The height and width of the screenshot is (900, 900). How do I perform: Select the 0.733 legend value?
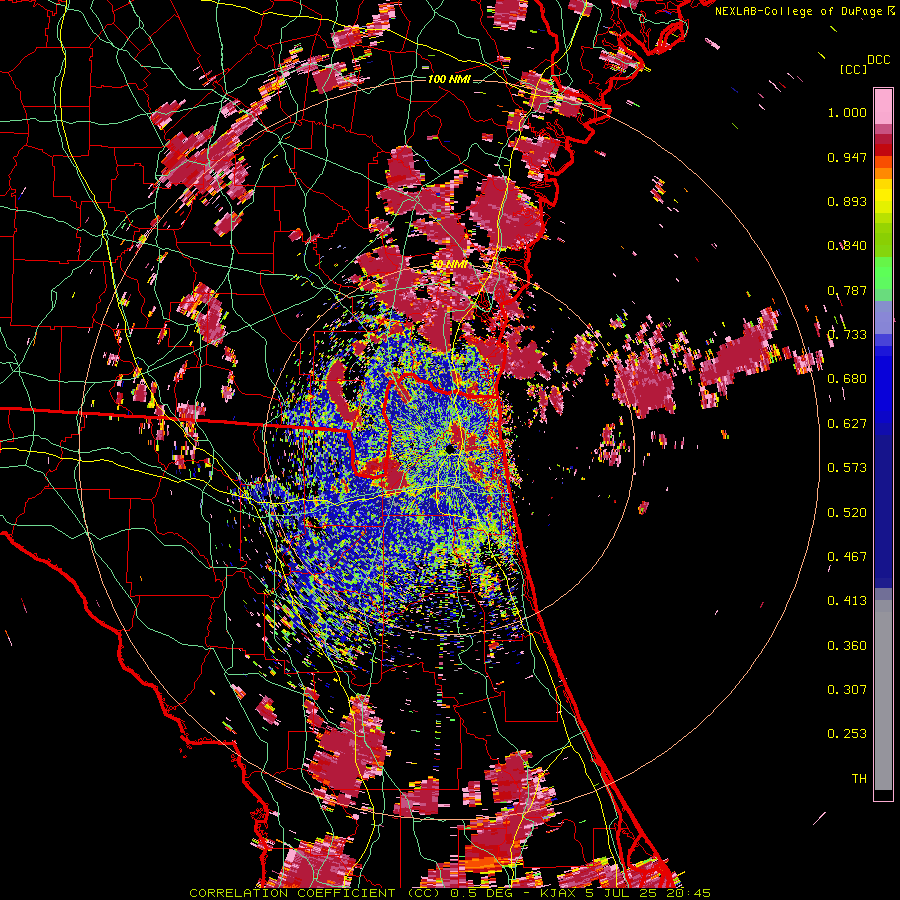[847, 335]
